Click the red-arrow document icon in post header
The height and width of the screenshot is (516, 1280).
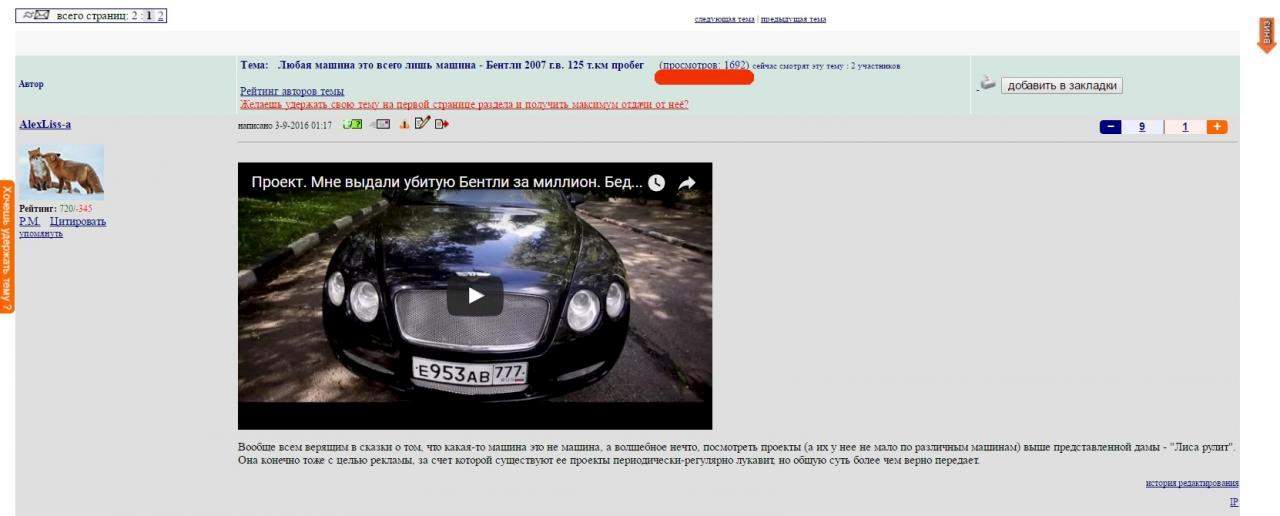[441, 124]
